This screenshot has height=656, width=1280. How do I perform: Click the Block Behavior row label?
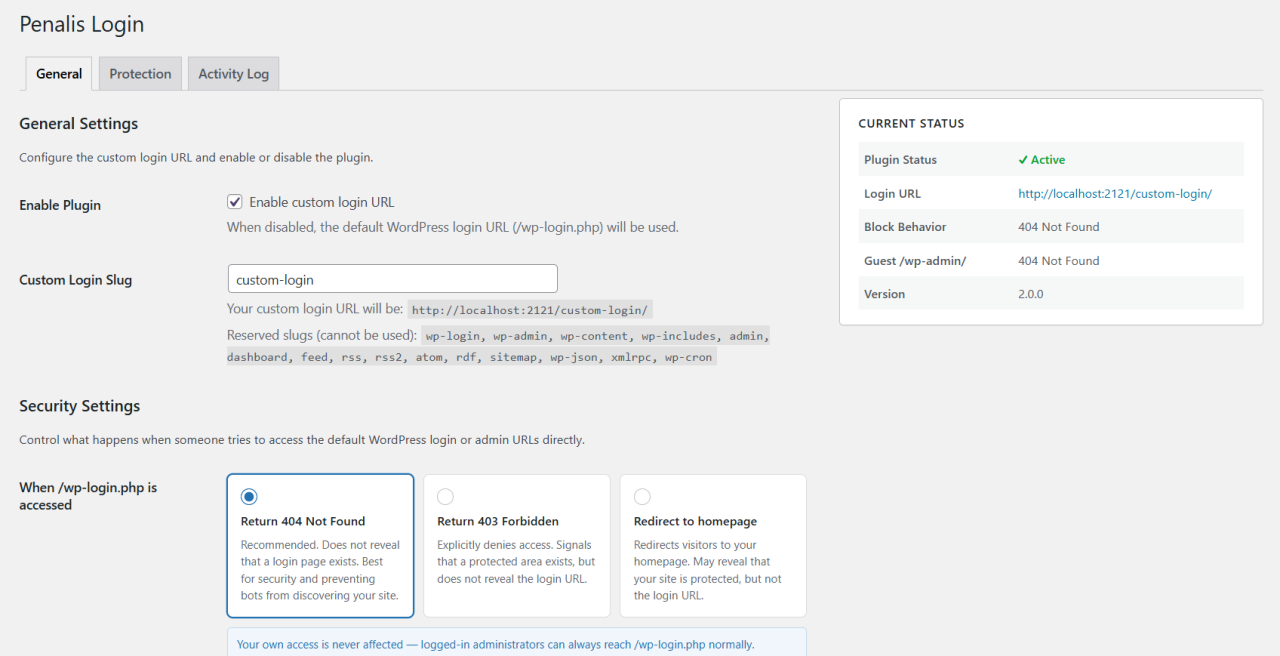[x=905, y=227]
